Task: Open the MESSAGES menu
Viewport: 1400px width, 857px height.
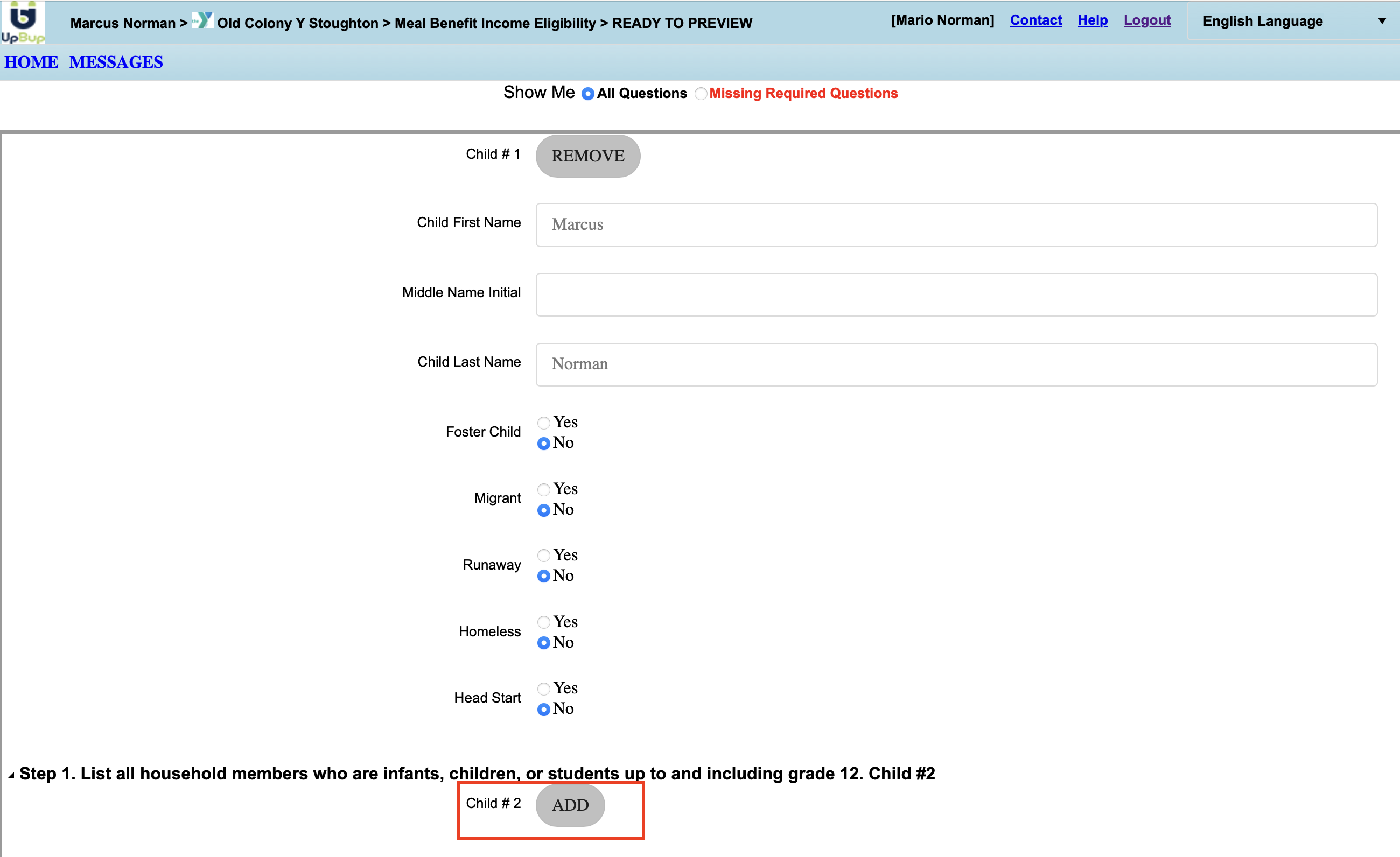Action: (x=116, y=62)
